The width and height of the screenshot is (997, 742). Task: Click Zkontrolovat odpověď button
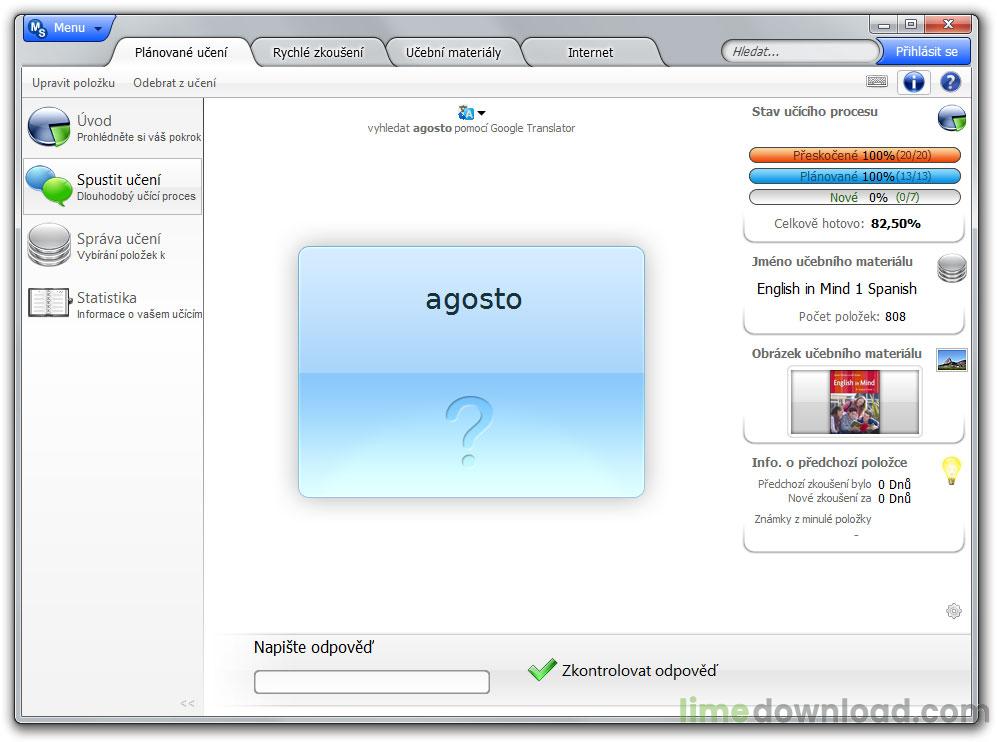[x=622, y=670]
